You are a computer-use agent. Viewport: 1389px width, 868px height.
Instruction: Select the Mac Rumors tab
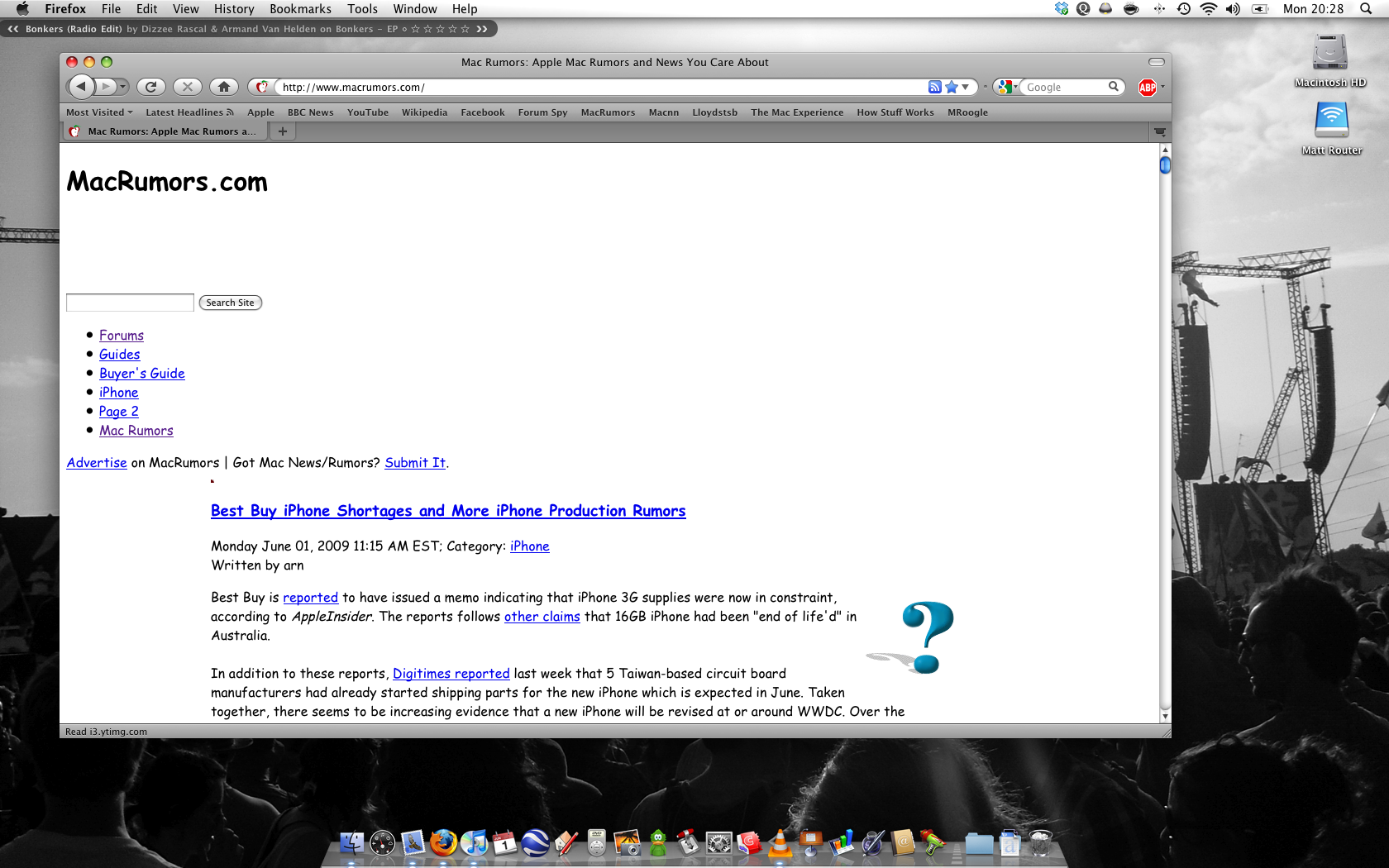[x=164, y=131]
